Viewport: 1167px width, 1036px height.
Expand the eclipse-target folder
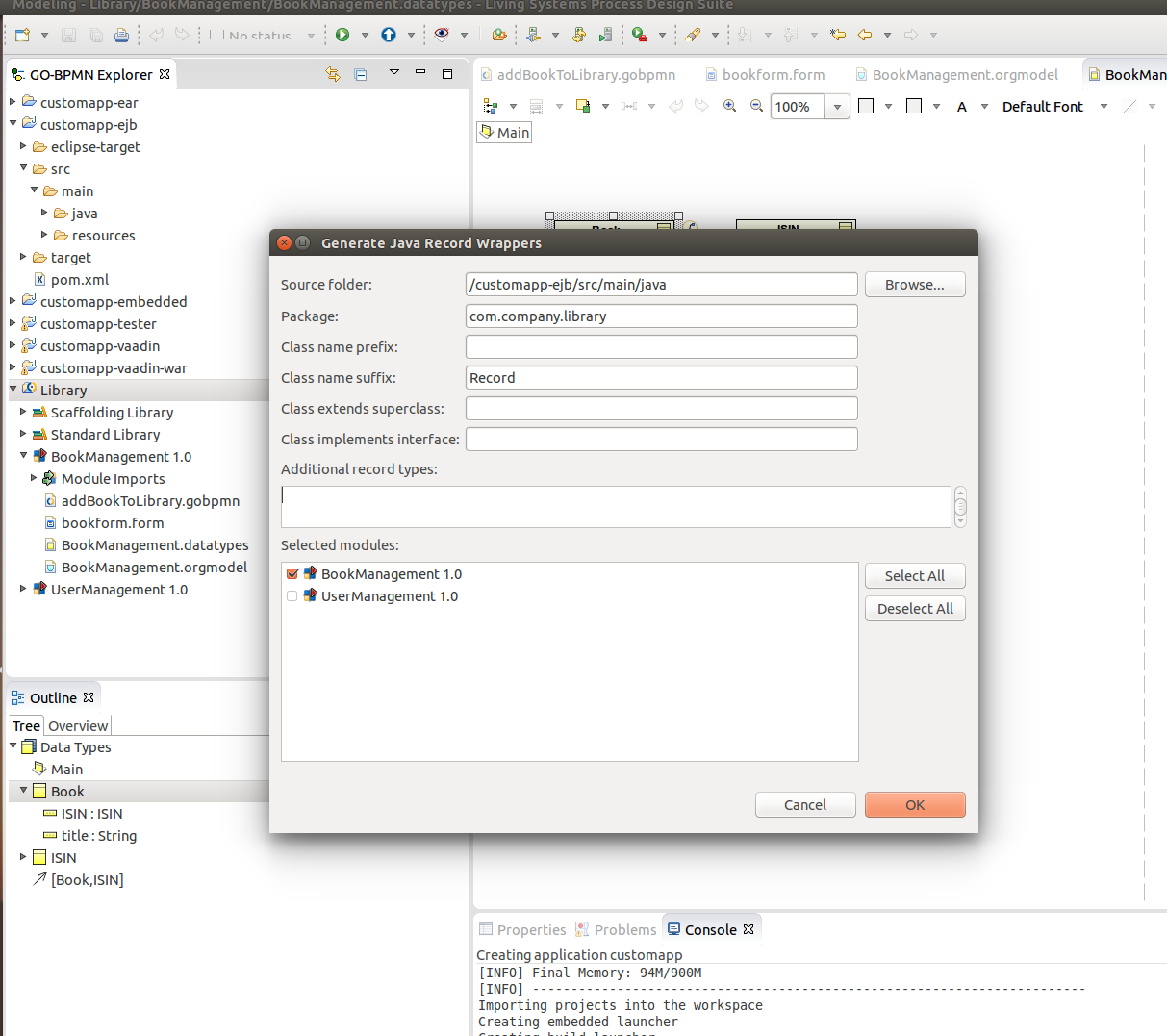[x=23, y=146]
